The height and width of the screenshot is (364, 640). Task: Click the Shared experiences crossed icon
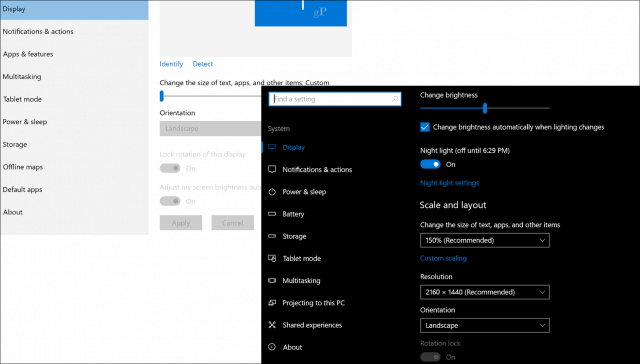(272, 325)
